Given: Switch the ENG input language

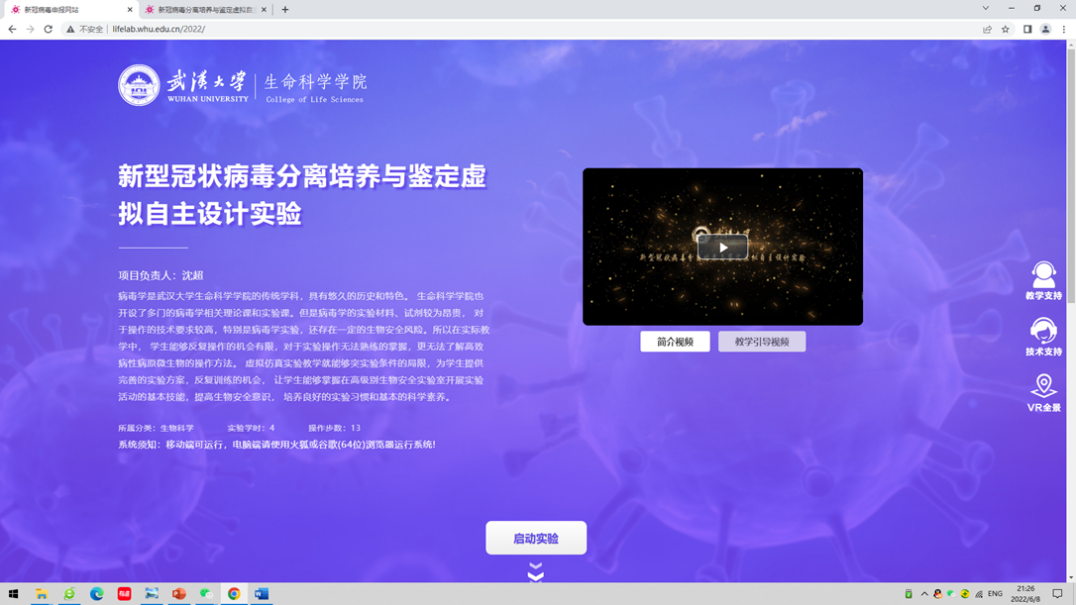Looking at the screenshot, I should coord(995,593).
